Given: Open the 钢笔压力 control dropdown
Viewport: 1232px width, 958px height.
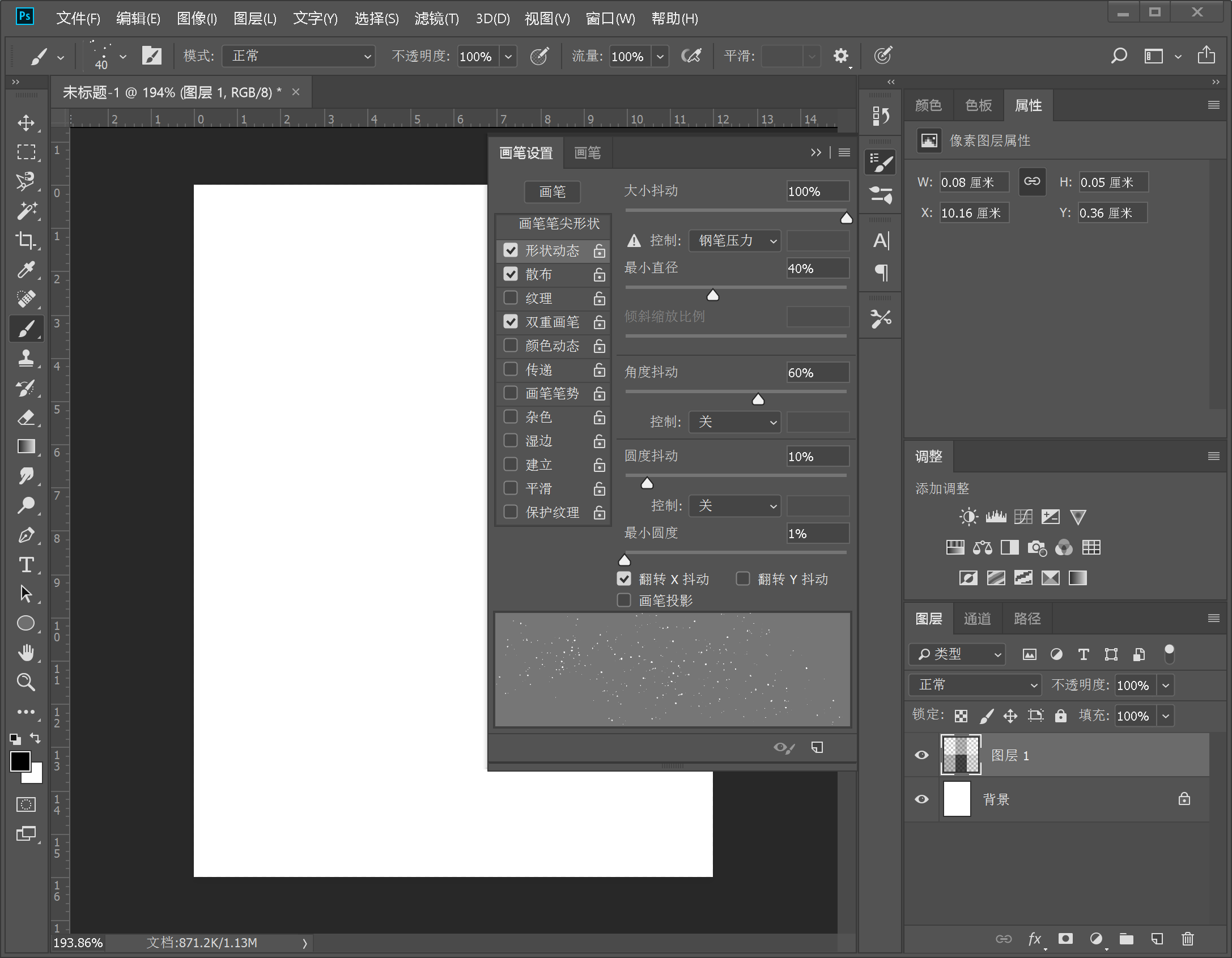Looking at the screenshot, I should 735,241.
